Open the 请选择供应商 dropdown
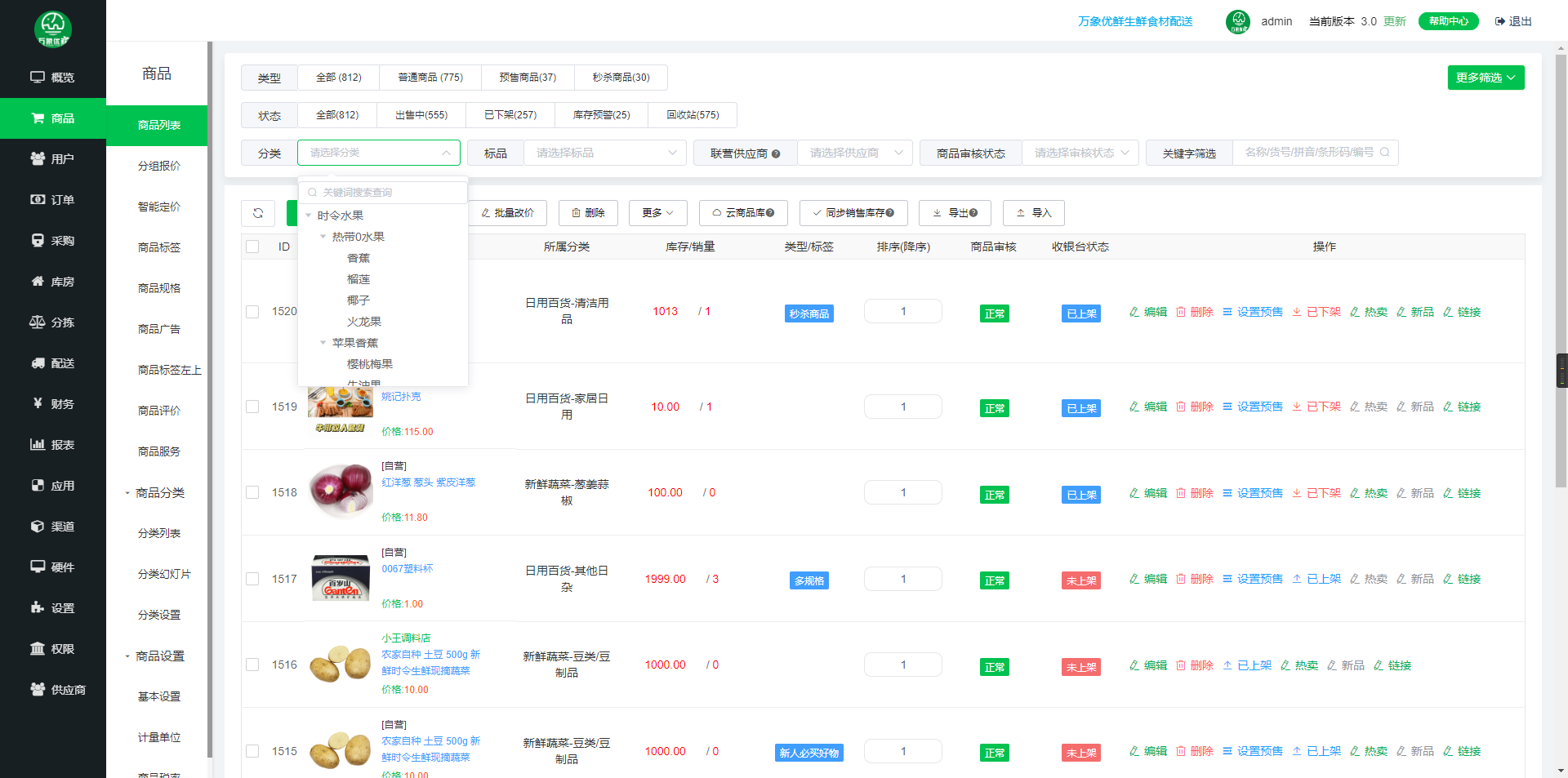 [x=854, y=153]
